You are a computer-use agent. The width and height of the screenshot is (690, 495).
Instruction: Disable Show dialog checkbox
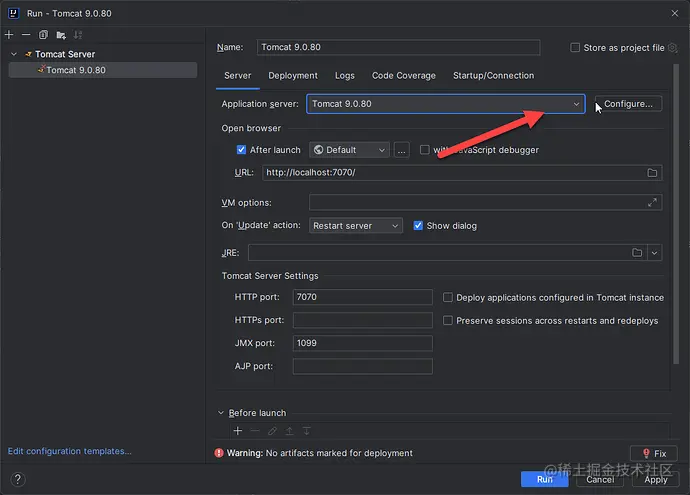click(418, 225)
